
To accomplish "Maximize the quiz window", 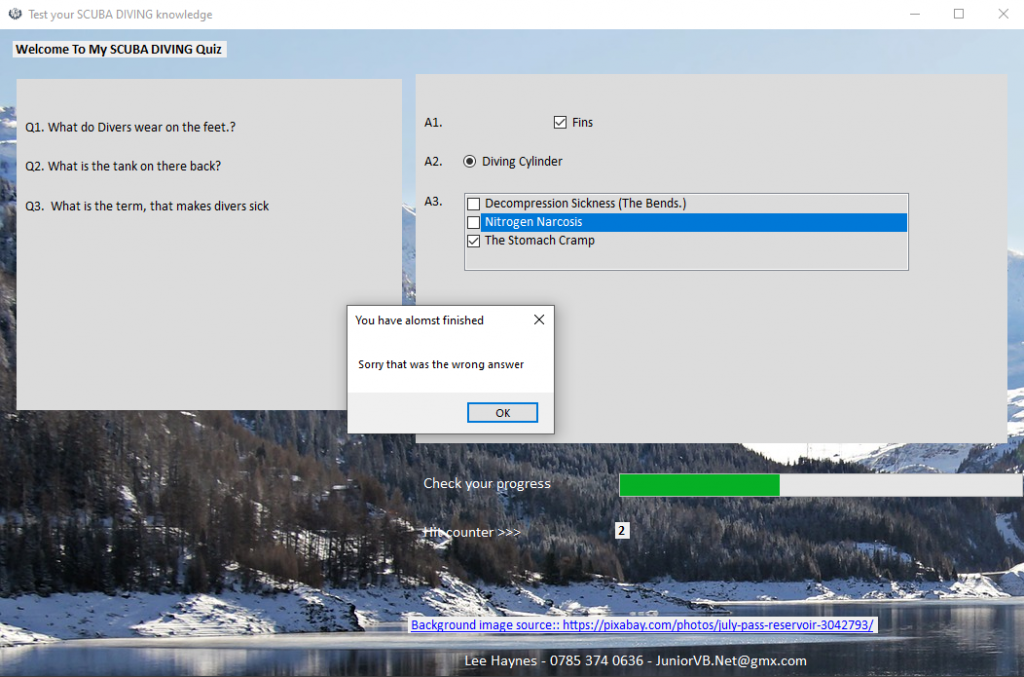I will point(959,14).
